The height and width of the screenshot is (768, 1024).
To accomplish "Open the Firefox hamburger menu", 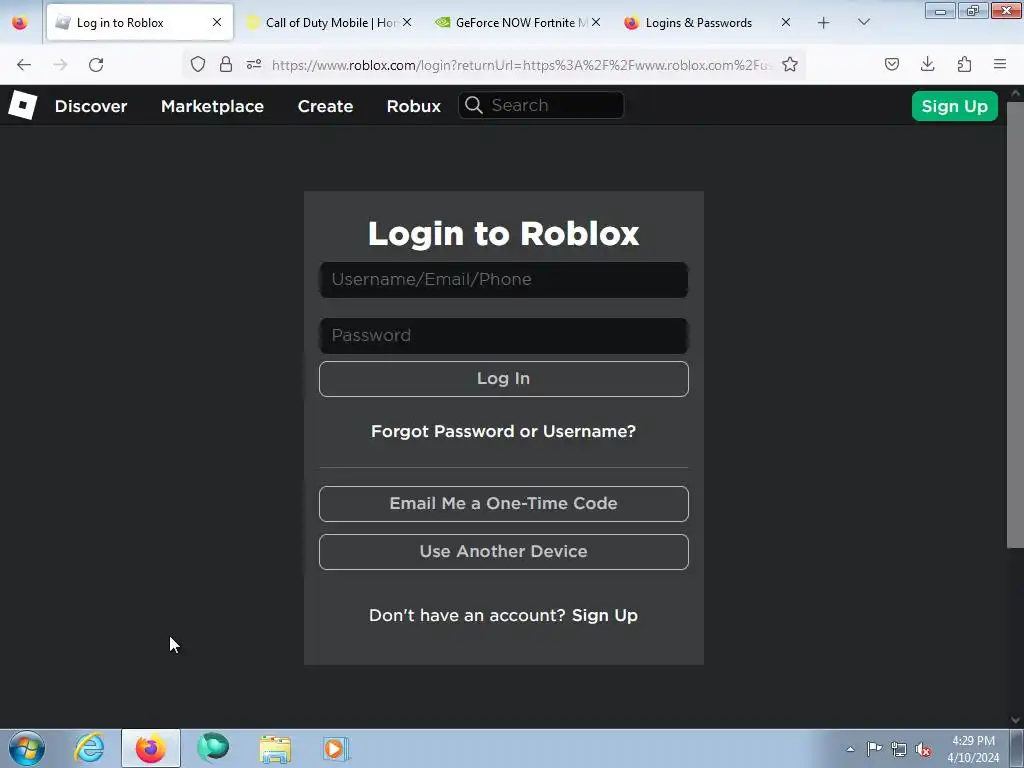I will [1000, 64].
